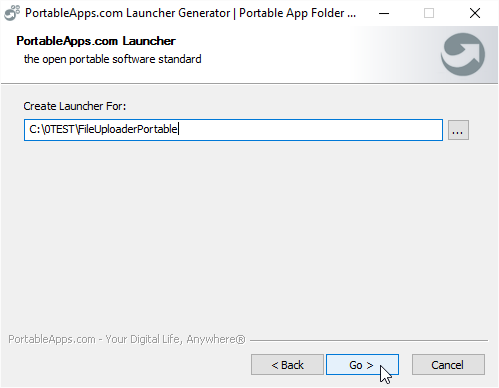Go back with the < Back button

click(x=287, y=365)
